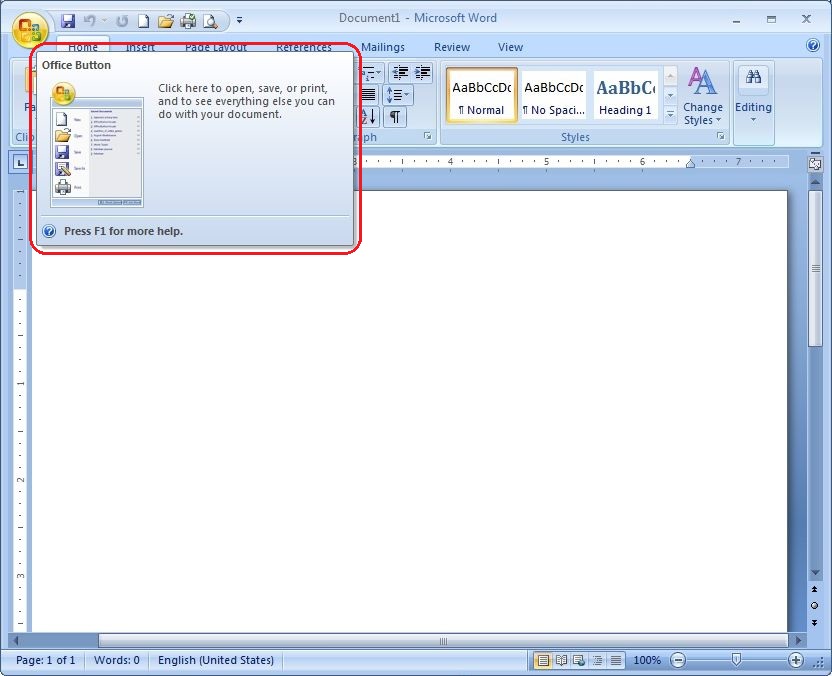The image size is (832, 676).
Task: Click the Print Preview icon
Action: point(210,20)
